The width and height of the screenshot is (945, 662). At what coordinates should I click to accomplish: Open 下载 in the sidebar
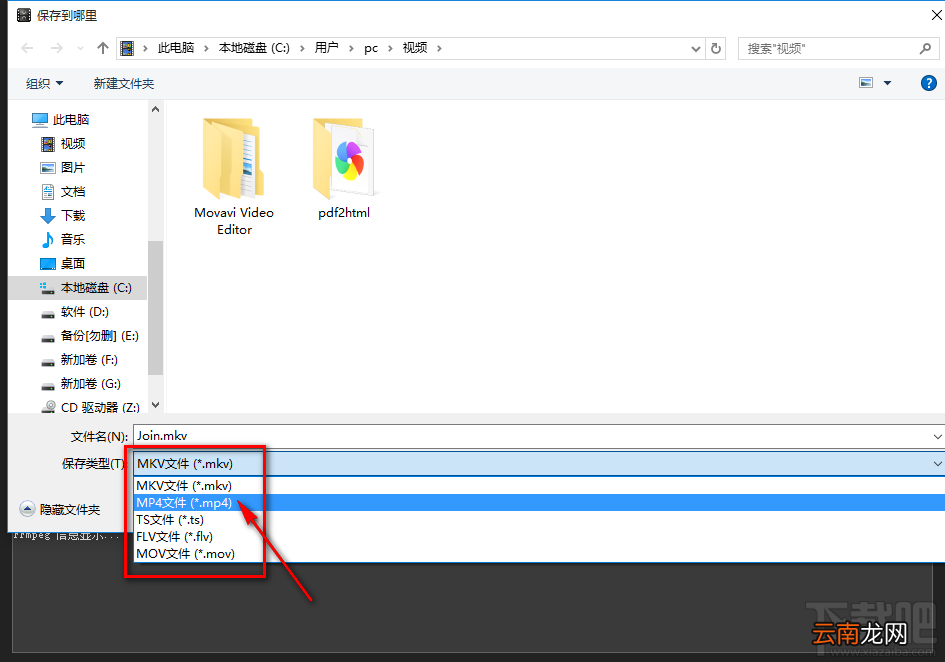point(63,215)
